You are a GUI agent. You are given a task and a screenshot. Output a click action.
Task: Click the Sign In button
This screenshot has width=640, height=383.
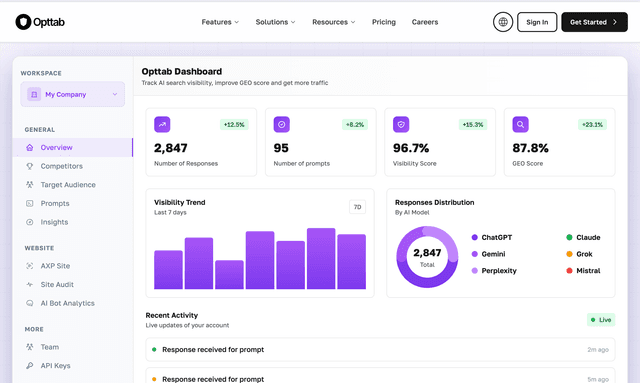[537, 22]
